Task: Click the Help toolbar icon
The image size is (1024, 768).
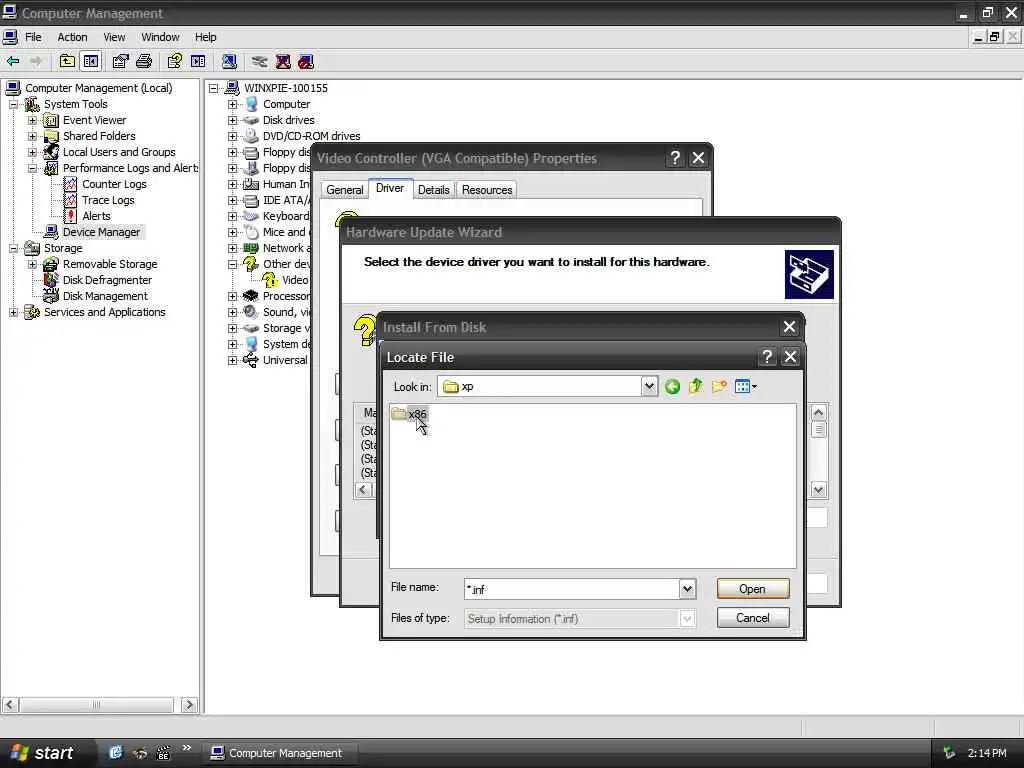Action: 174,61
